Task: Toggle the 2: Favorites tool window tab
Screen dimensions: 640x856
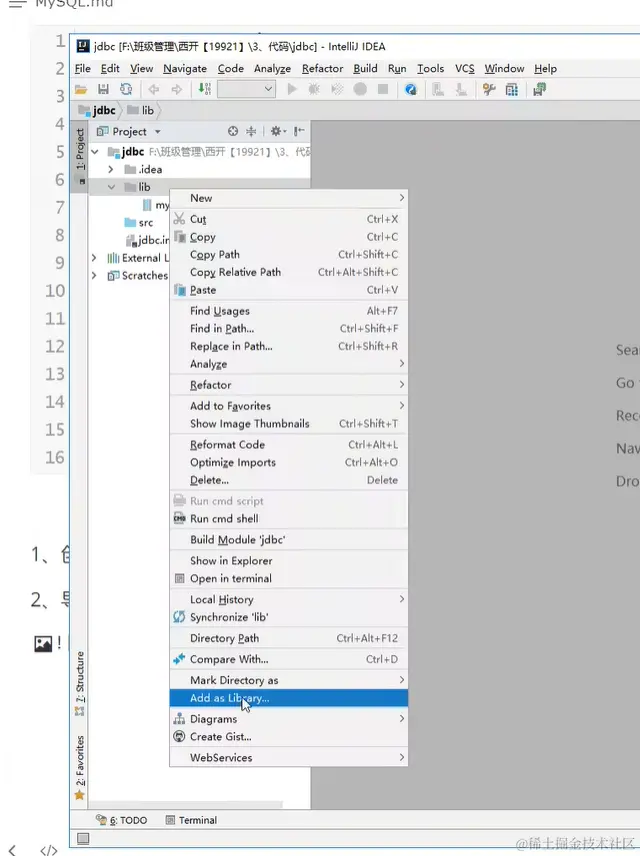Action: 80,767
